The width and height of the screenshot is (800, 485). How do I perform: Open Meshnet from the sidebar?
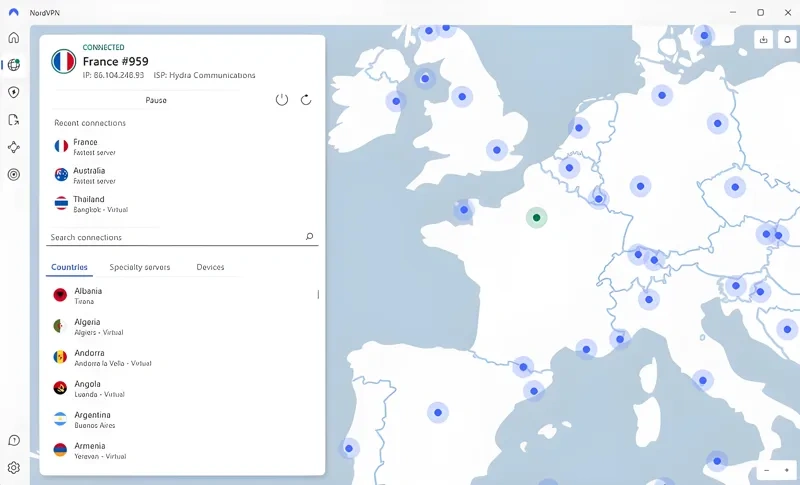coord(14,147)
